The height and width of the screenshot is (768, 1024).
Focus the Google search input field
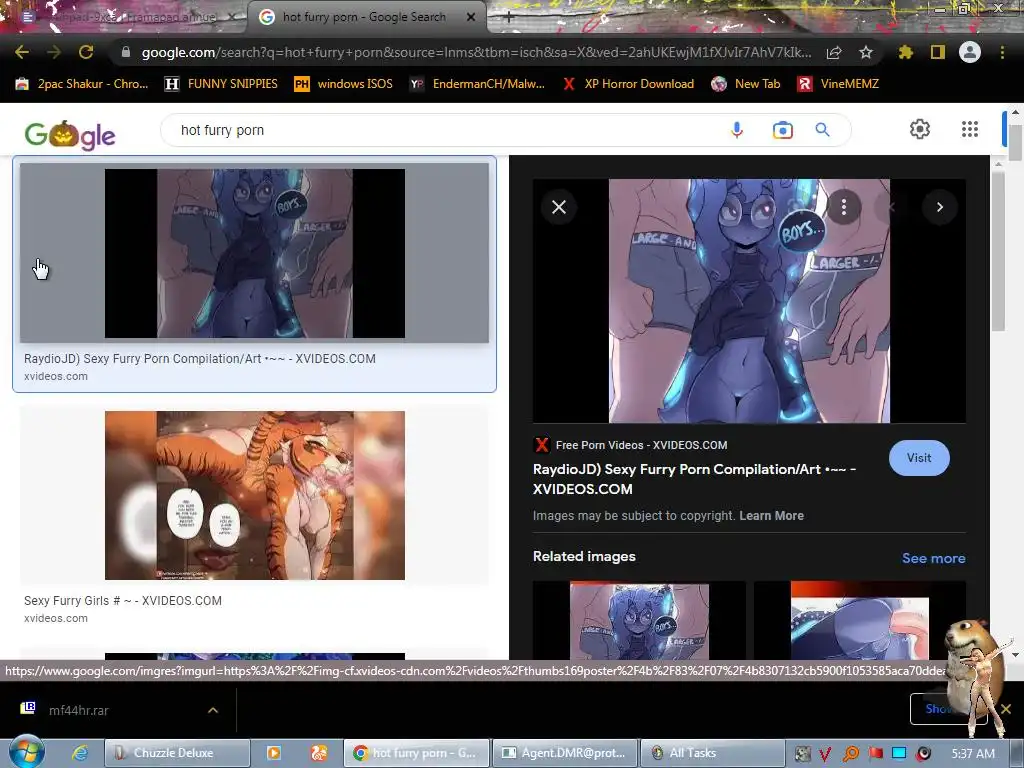click(x=444, y=130)
